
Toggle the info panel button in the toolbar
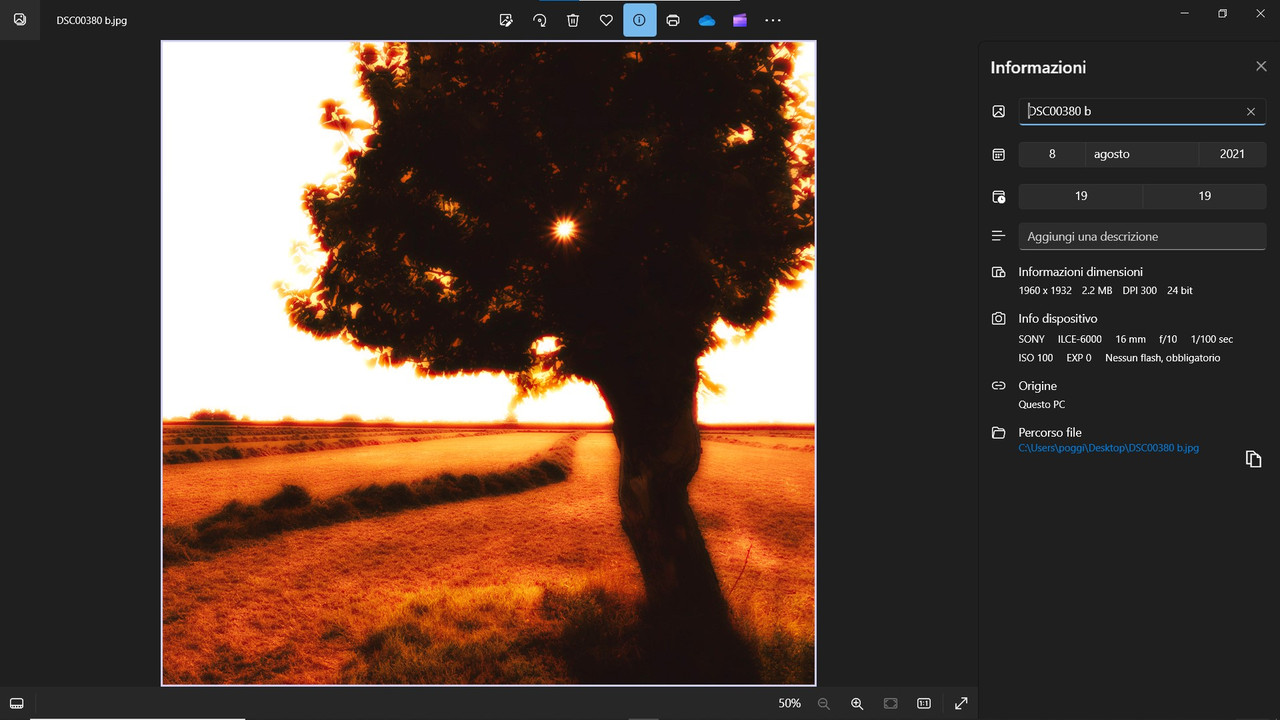click(x=640, y=20)
